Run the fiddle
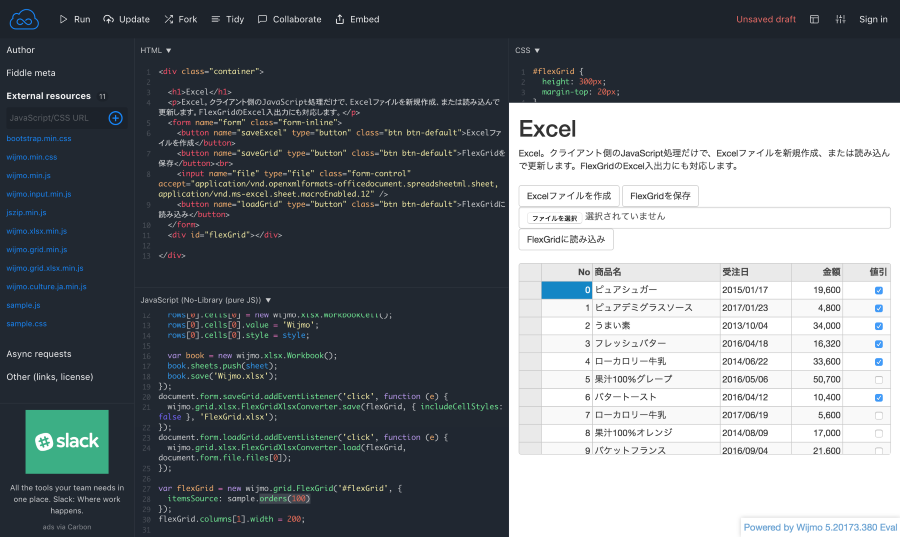This screenshot has height=537, width=900. tap(75, 20)
